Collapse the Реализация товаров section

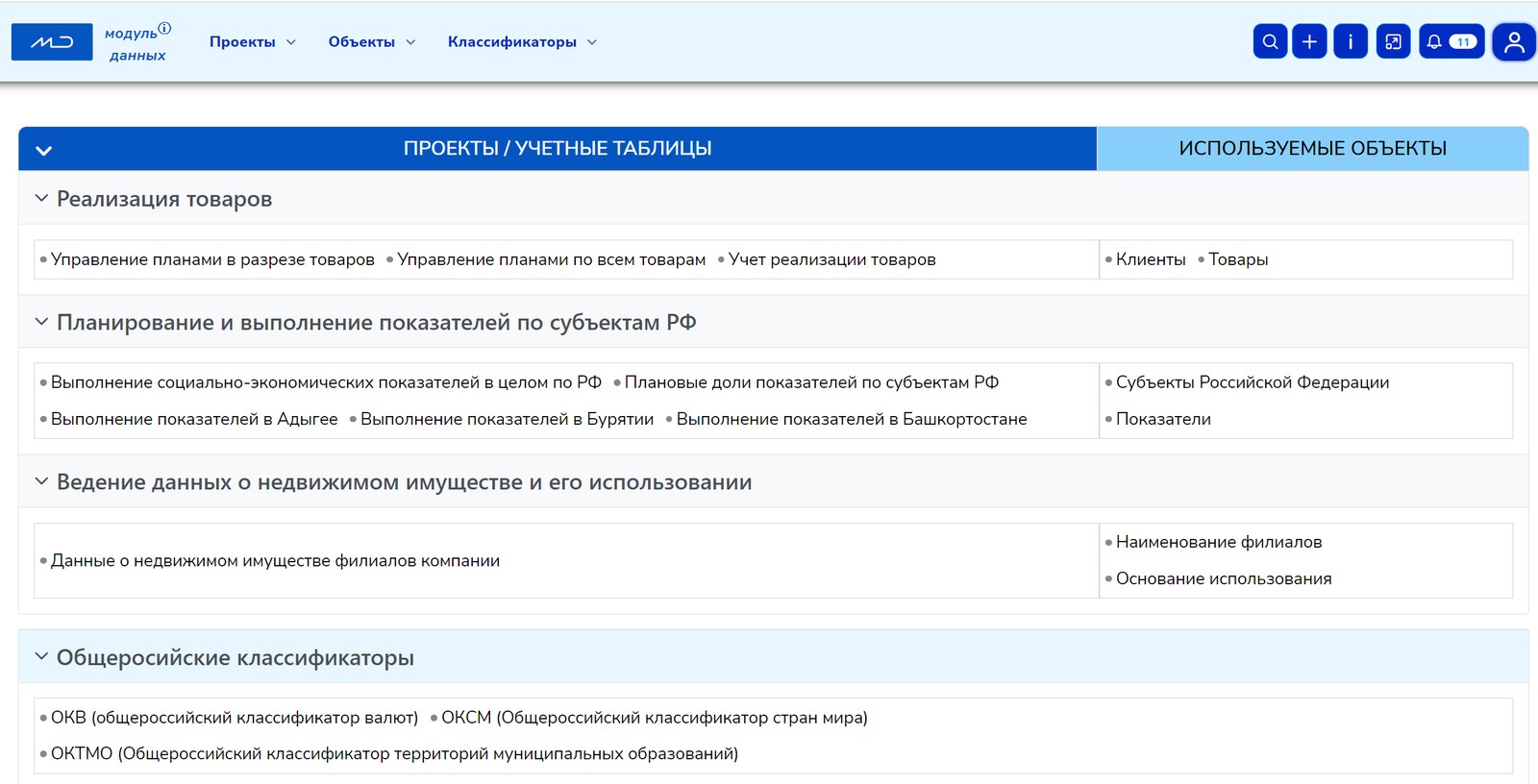pyautogui.click(x=41, y=198)
